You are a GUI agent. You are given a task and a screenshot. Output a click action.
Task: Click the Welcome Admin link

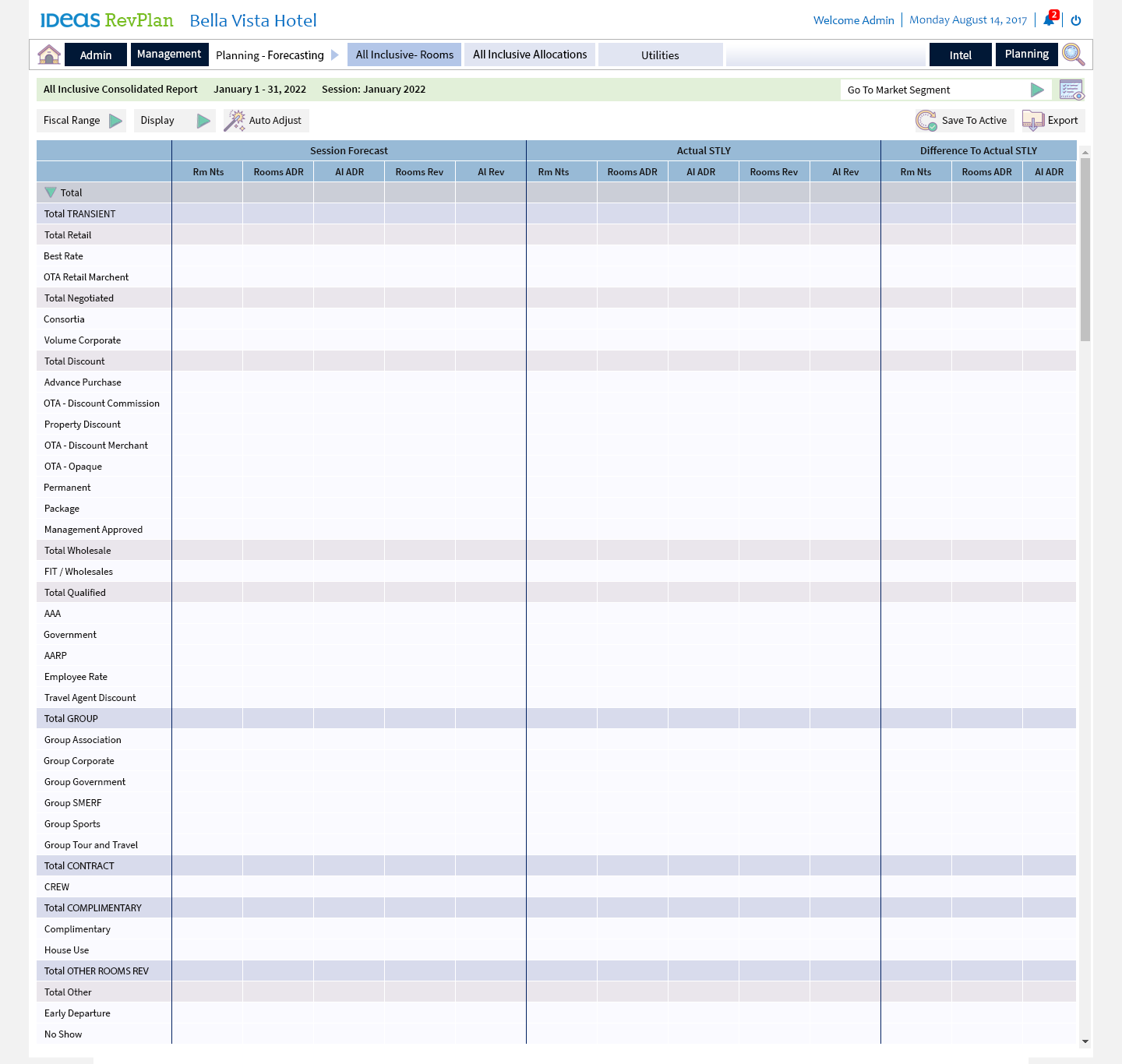[x=853, y=20]
